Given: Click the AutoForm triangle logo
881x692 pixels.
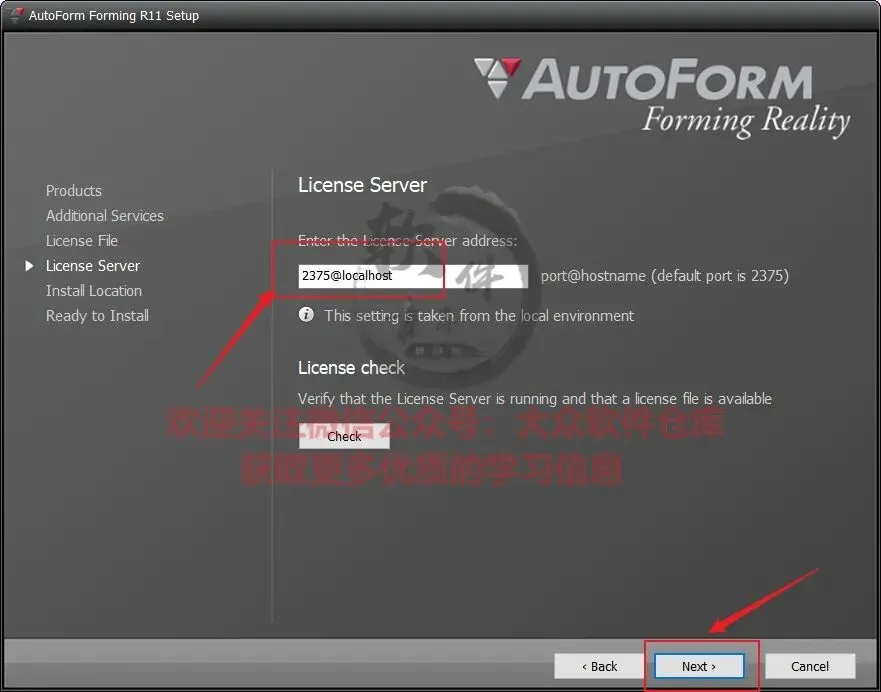Looking at the screenshot, I should (497, 78).
